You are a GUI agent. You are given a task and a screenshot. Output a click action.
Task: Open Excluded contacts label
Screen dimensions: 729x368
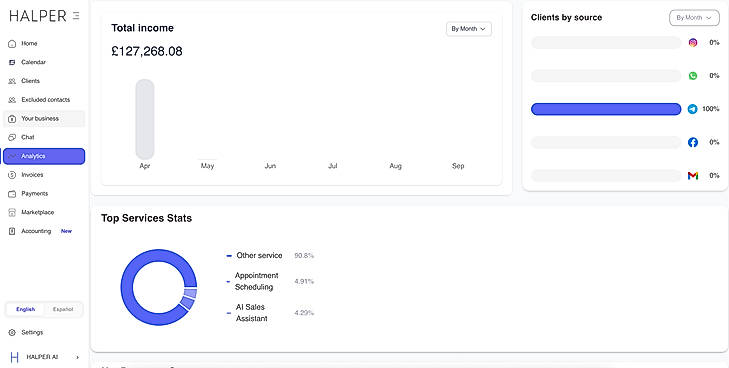coord(46,100)
